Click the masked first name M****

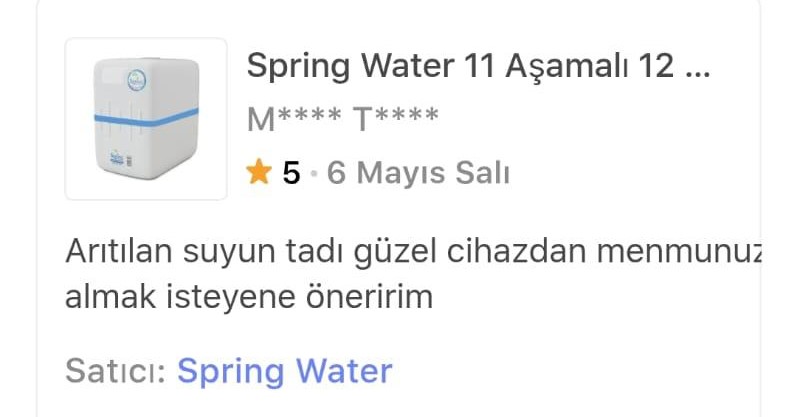(294, 119)
